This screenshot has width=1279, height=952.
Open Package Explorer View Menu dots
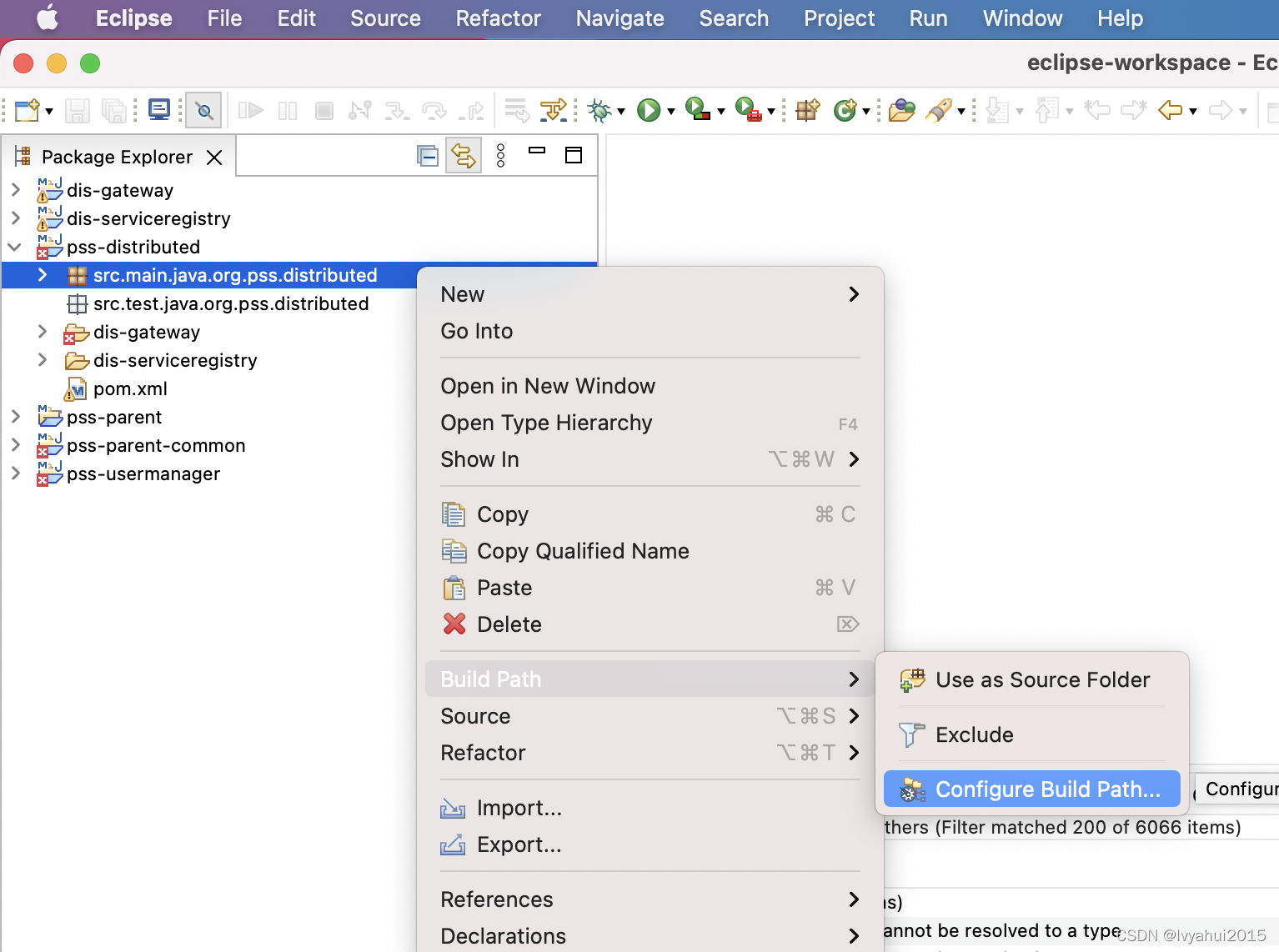click(x=500, y=156)
